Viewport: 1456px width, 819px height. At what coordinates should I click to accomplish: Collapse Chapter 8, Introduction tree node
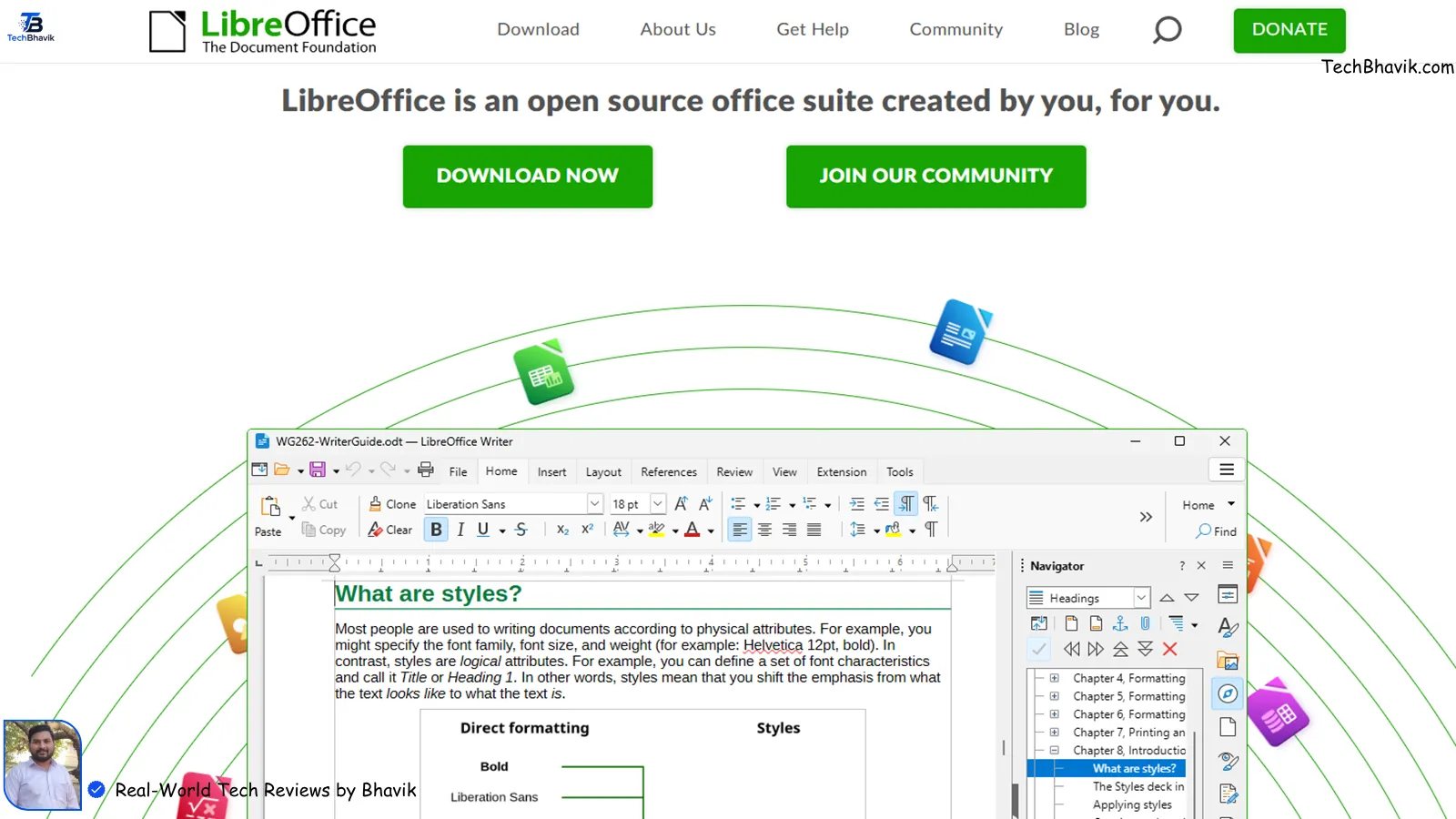(1054, 751)
